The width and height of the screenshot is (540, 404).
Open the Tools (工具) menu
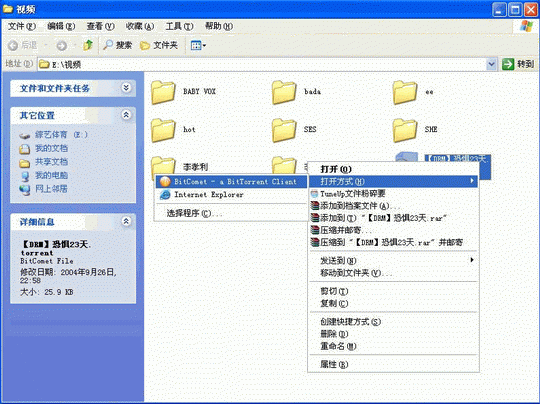(x=179, y=26)
